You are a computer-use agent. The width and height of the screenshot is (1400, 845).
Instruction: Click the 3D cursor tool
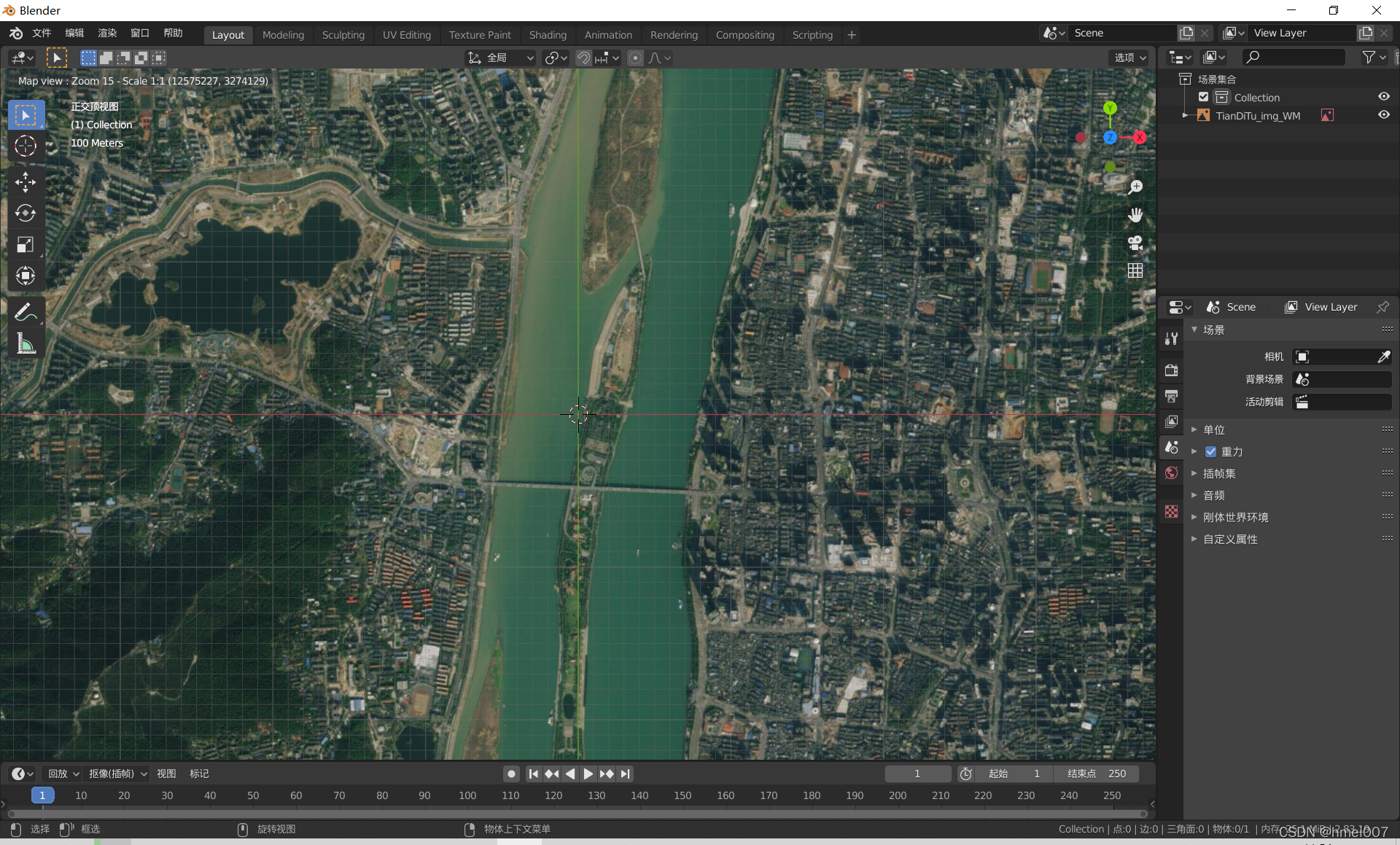click(26, 146)
